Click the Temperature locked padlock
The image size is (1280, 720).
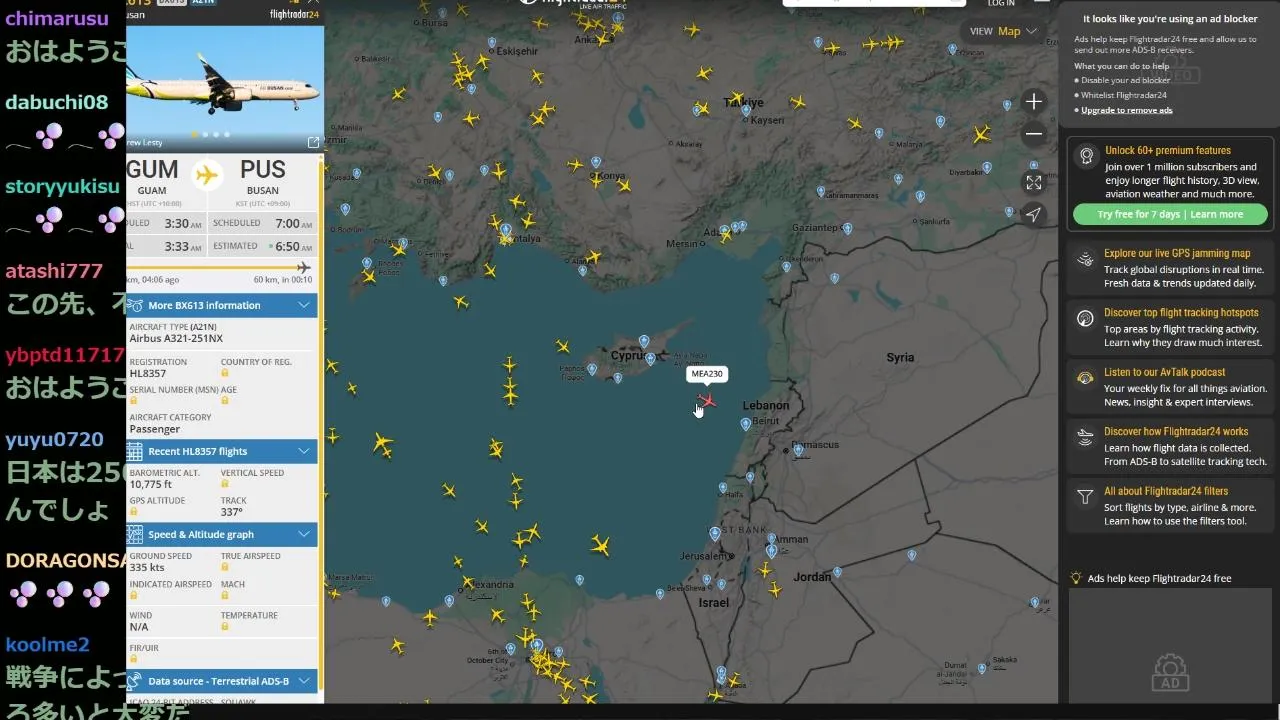pyautogui.click(x=225, y=626)
